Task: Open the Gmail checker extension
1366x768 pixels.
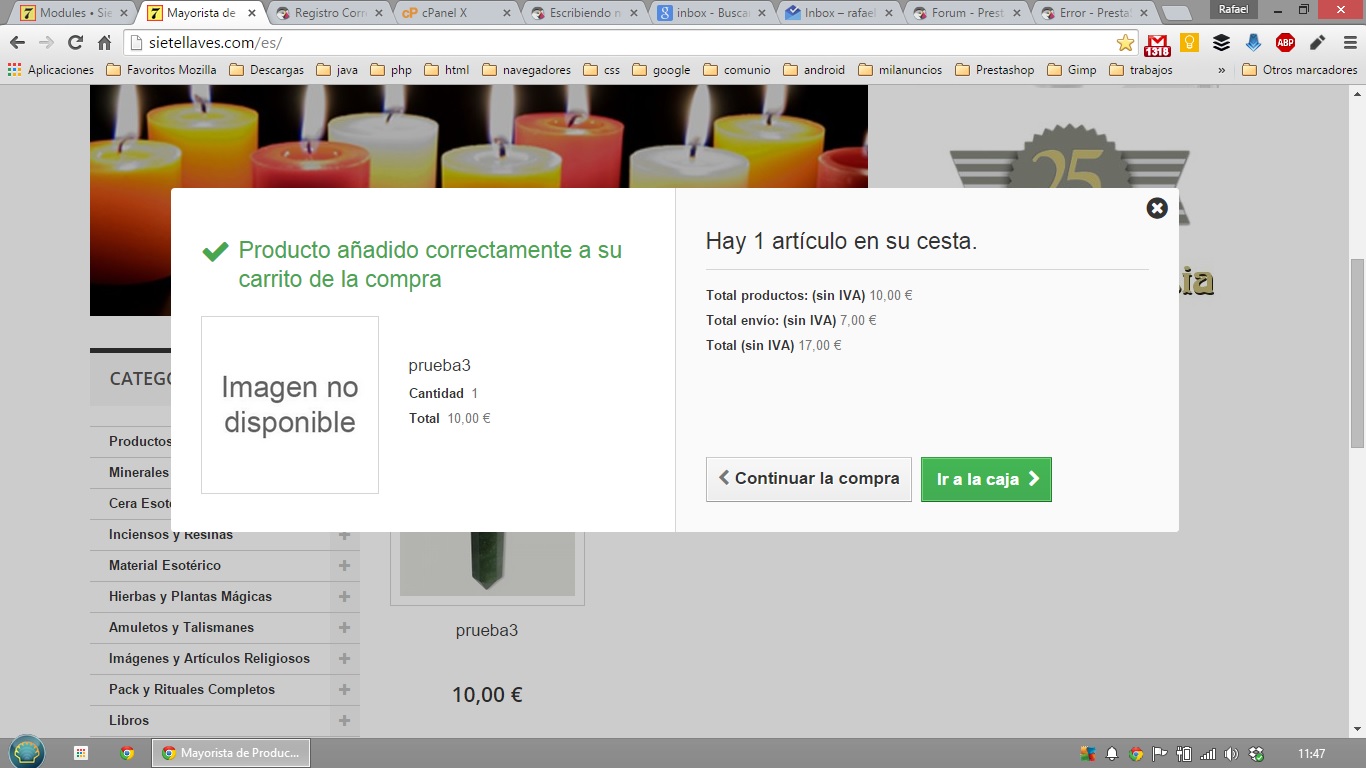Action: 1157,43
